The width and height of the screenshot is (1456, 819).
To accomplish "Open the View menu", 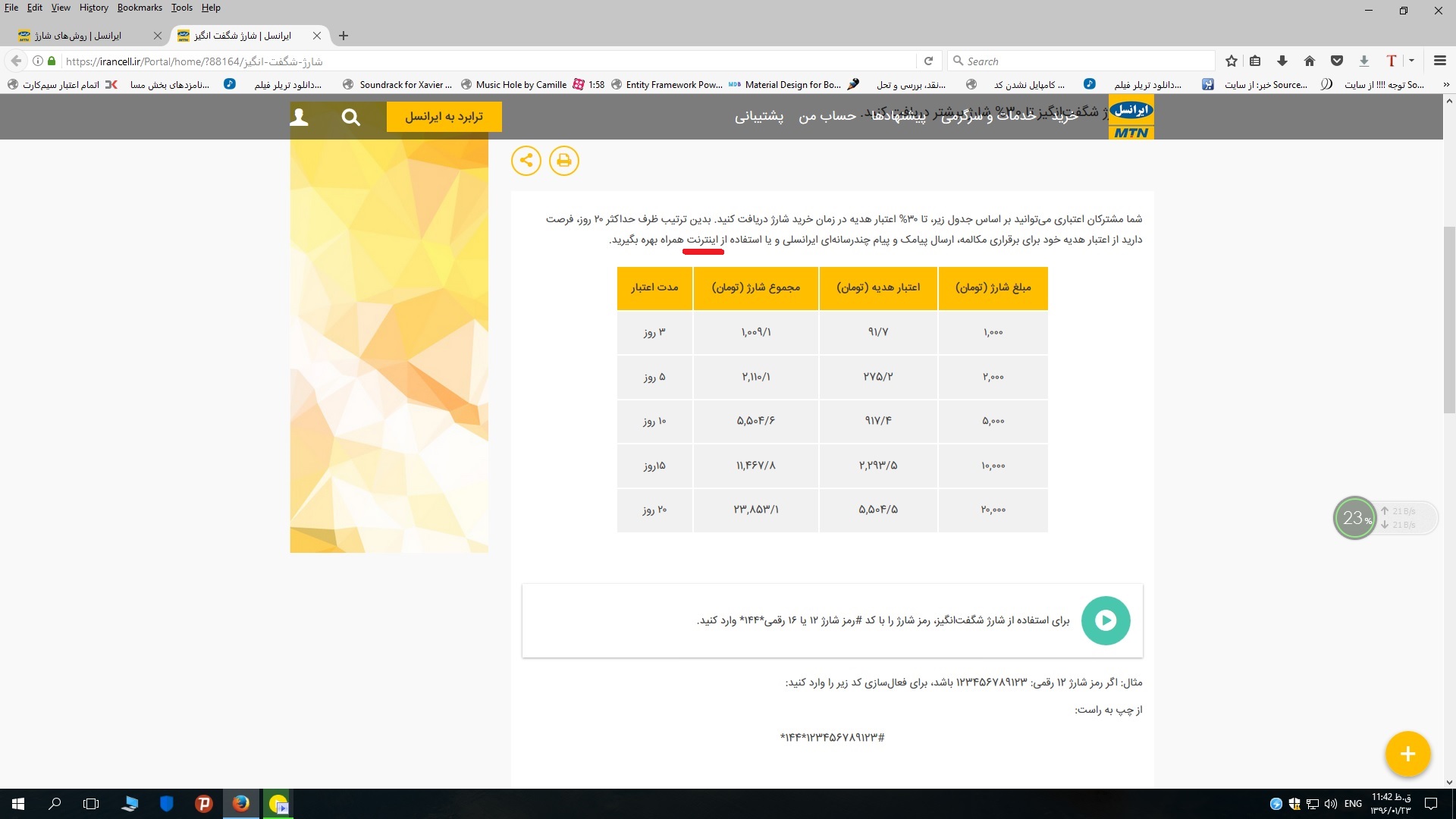I will pos(61,8).
